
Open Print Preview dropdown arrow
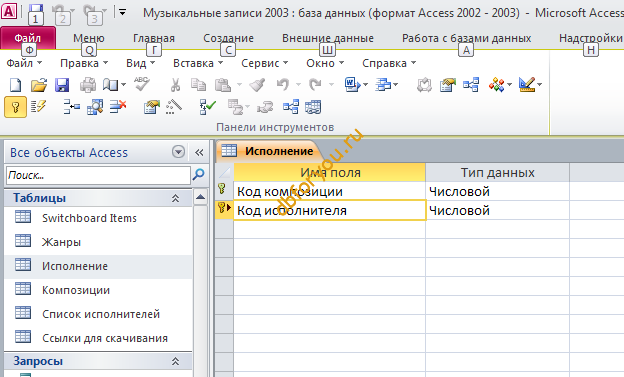(123, 85)
